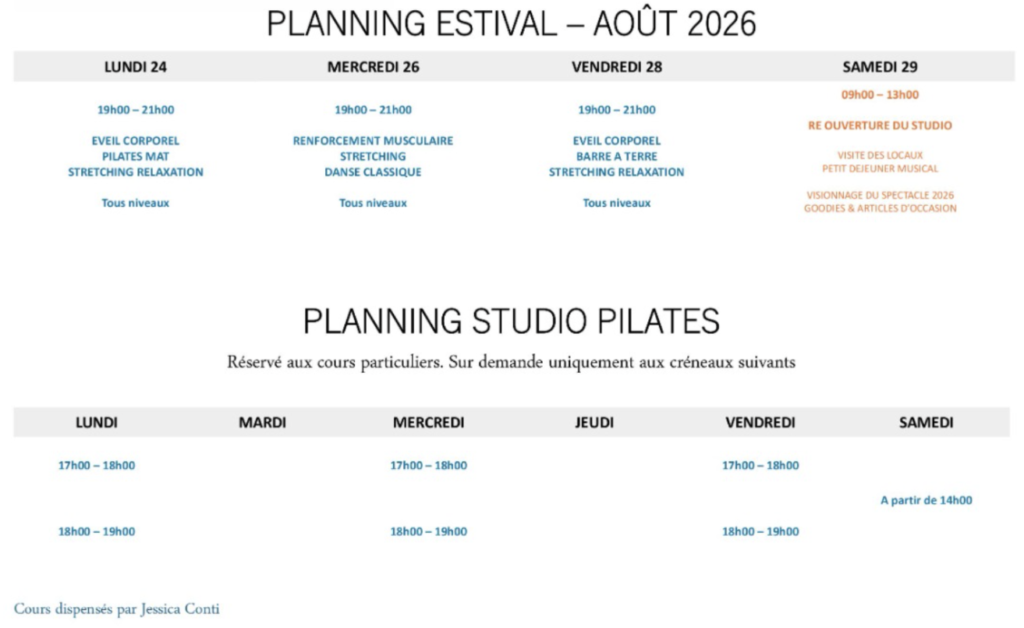Viewport: 1024px width, 628px height.
Task: Click RENFORCEMENT MUSCULAIRE class label
Action: click(x=373, y=141)
